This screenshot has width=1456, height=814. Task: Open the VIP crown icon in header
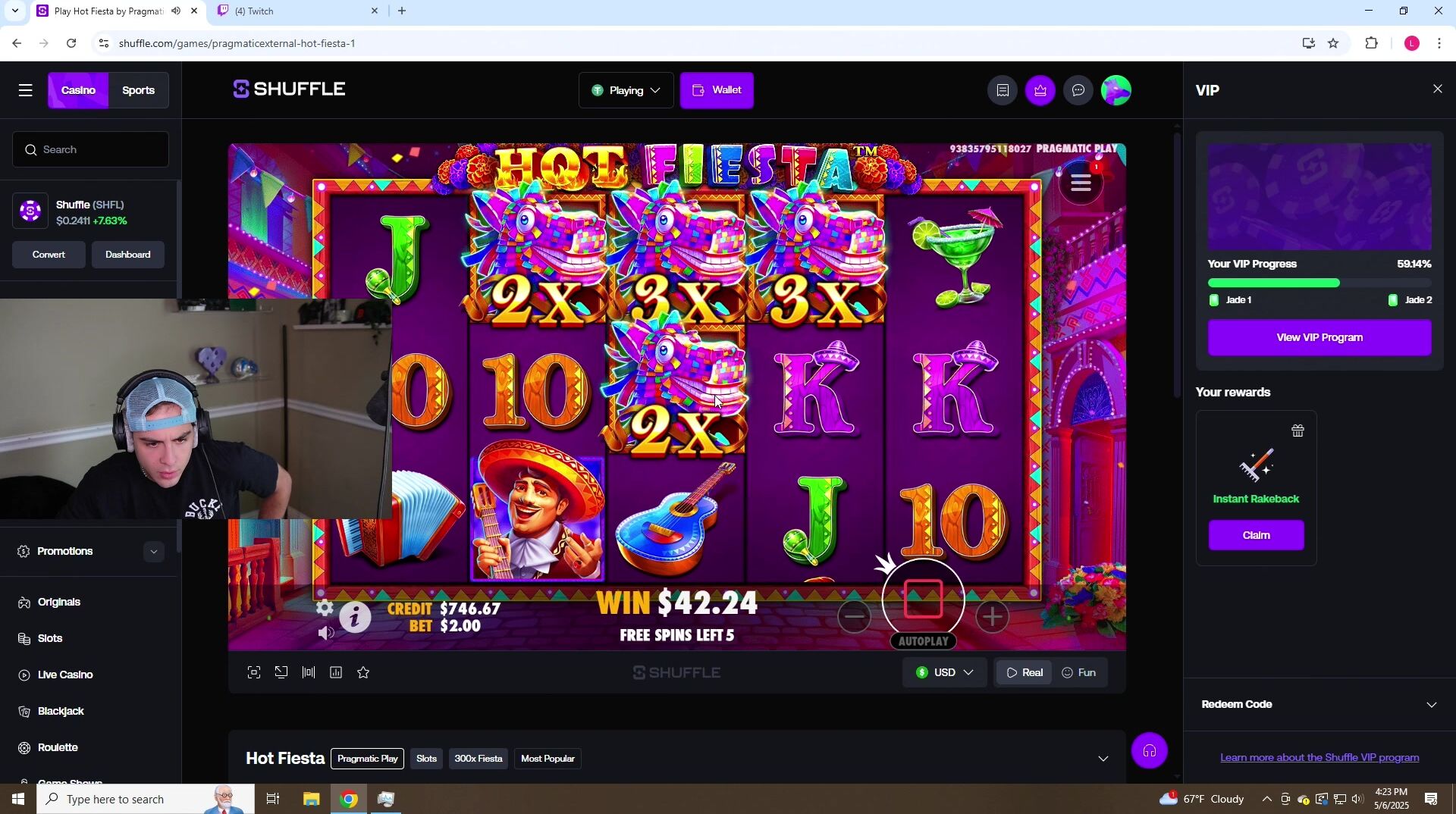[1040, 90]
